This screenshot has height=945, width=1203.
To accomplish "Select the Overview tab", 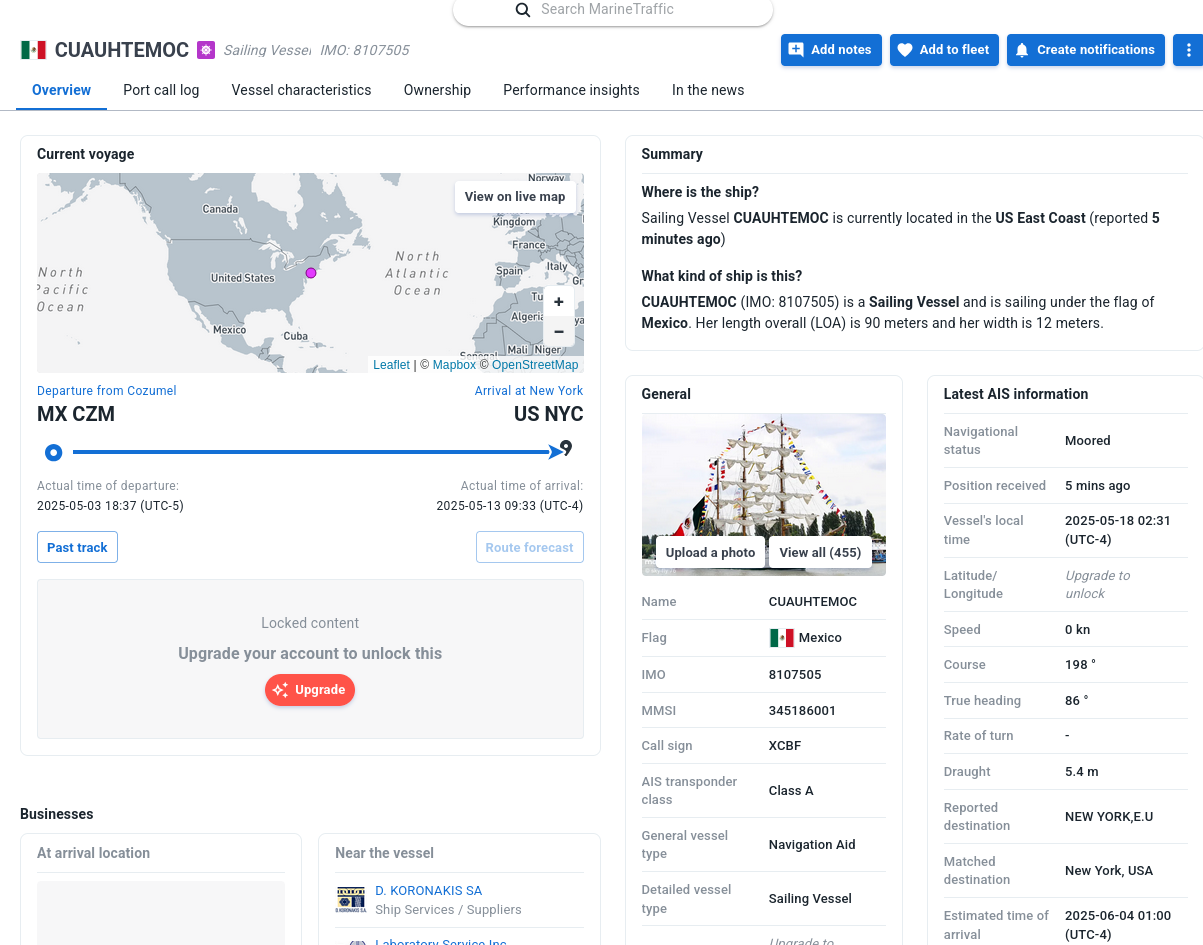I will 62,90.
